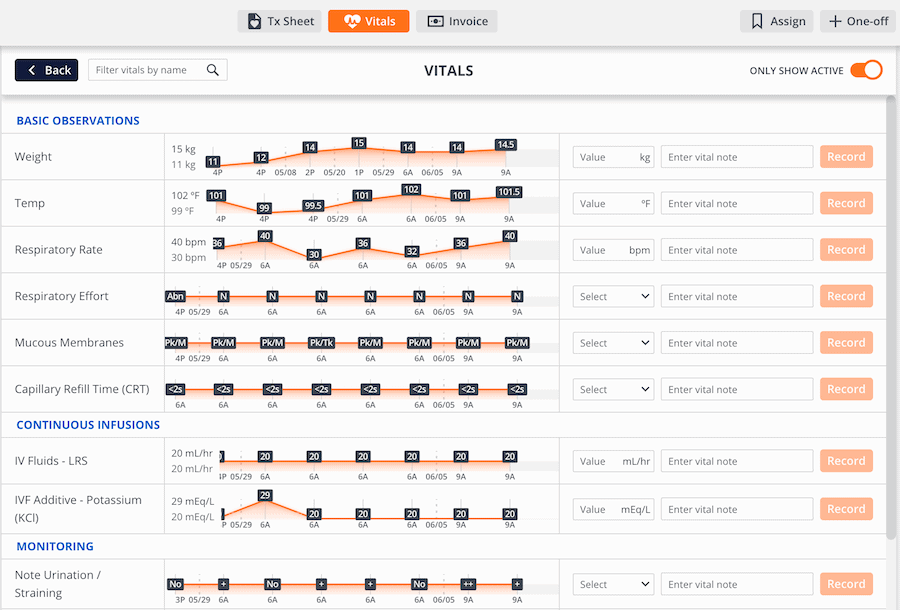Open the Respiratory Effort select dropdown
The image size is (900, 610).
[613, 296]
